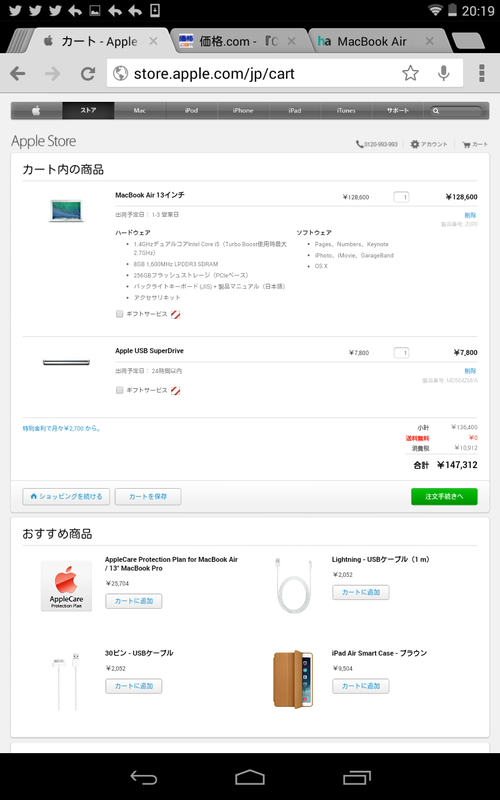Tap the voice search microphone icon

pyautogui.click(x=444, y=73)
